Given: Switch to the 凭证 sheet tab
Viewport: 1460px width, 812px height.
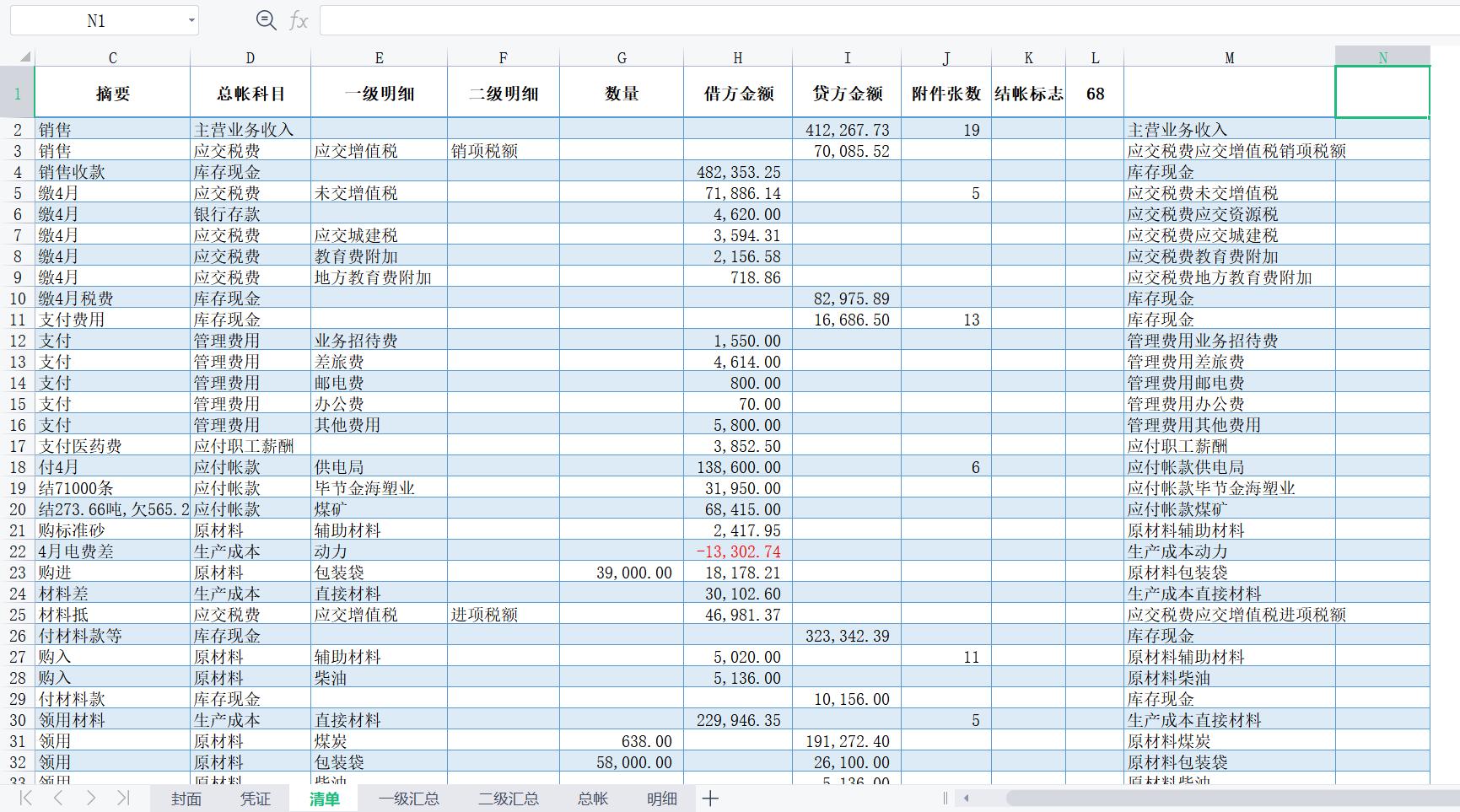Looking at the screenshot, I should pos(254,798).
